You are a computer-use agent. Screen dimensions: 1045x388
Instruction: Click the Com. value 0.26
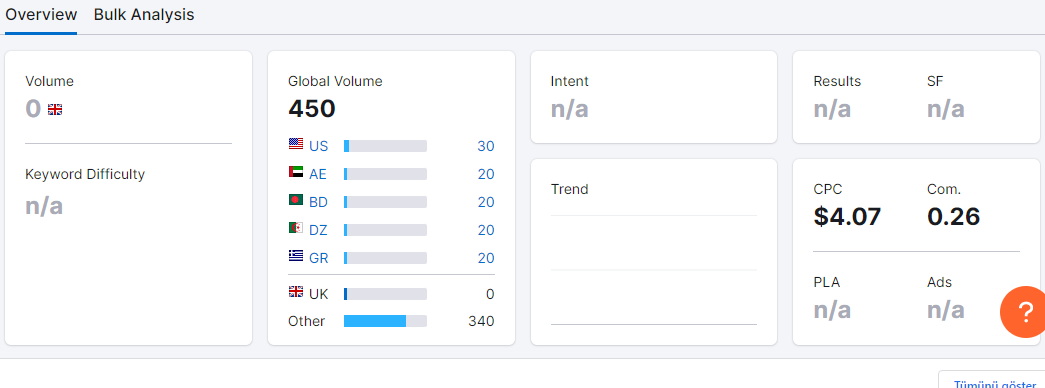pos(953,216)
